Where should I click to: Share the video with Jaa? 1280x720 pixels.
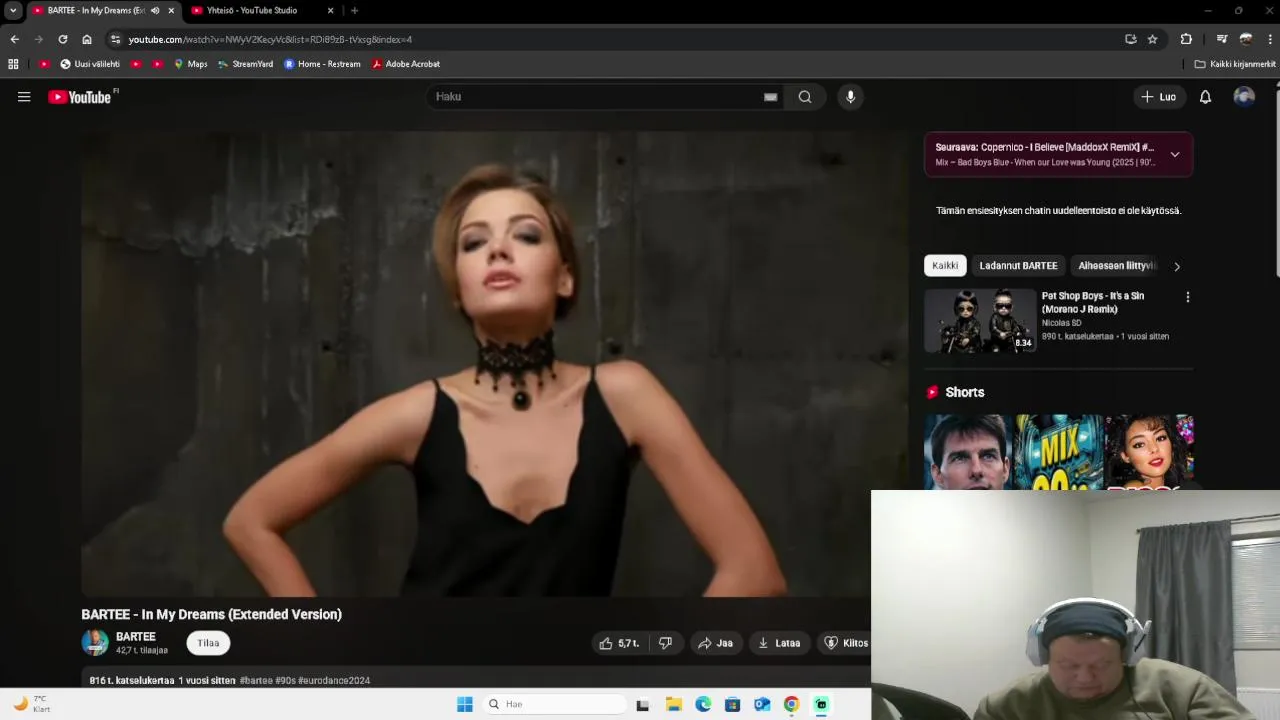716,643
